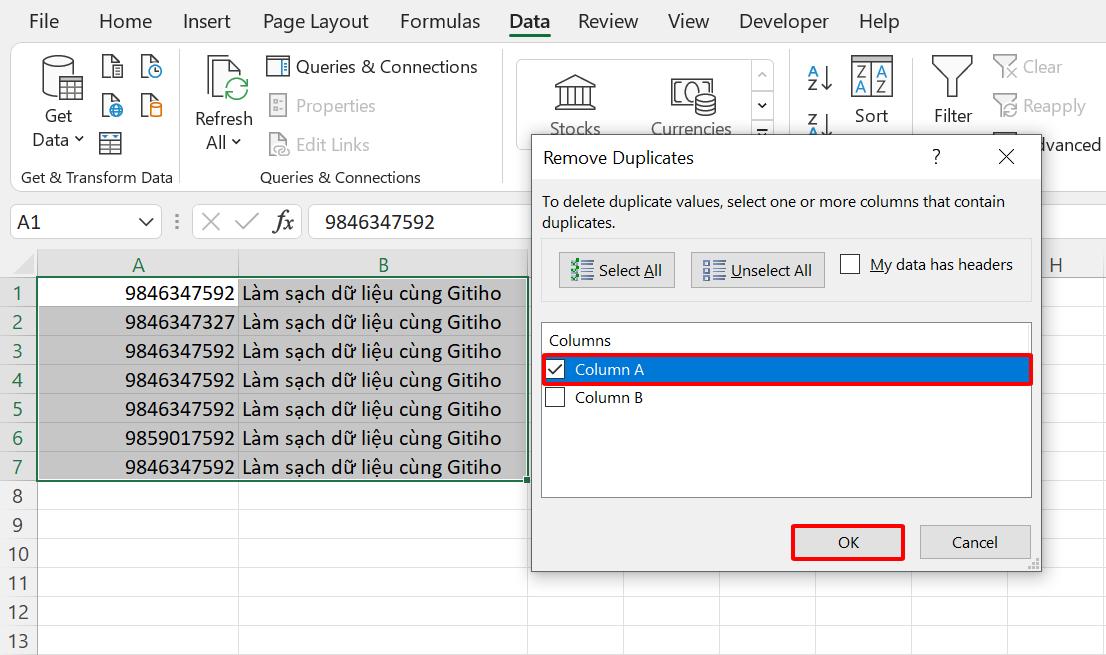This screenshot has height=655, width=1106.
Task: Check the Column B checkbox
Action: click(556, 398)
